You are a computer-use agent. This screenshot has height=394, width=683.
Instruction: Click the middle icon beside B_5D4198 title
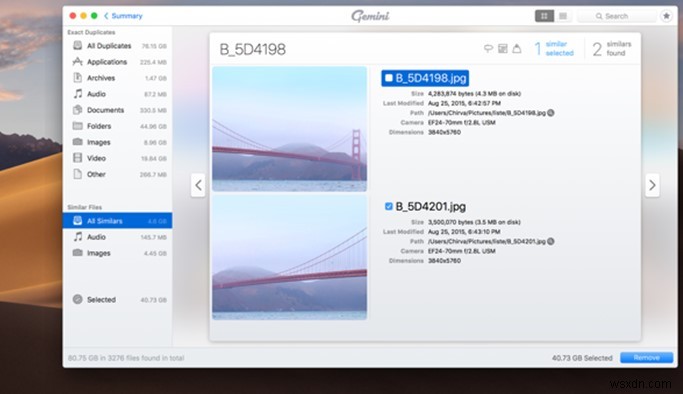click(503, 48)
